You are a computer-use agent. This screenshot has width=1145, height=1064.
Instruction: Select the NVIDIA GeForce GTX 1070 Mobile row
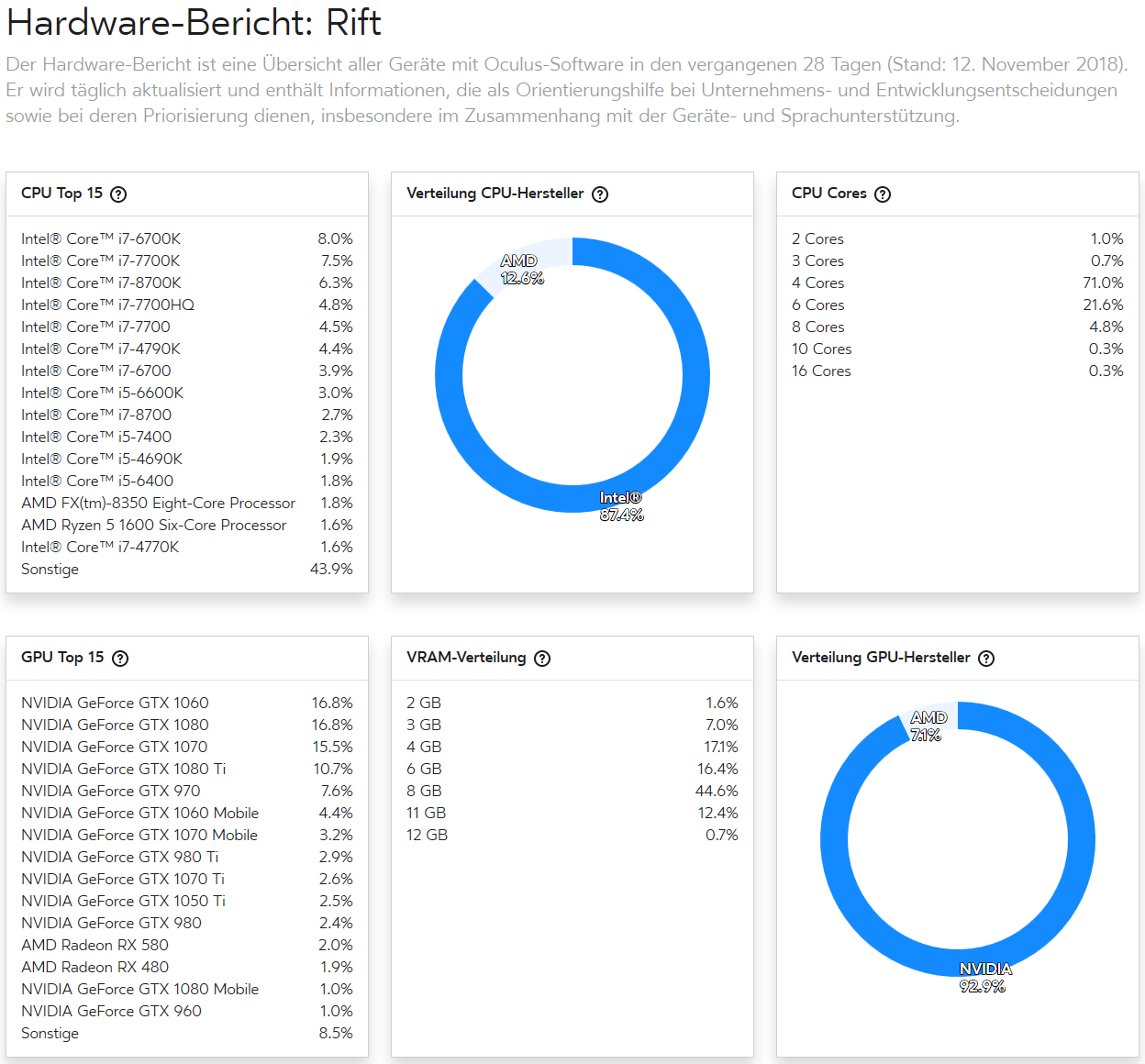(187, 835)
